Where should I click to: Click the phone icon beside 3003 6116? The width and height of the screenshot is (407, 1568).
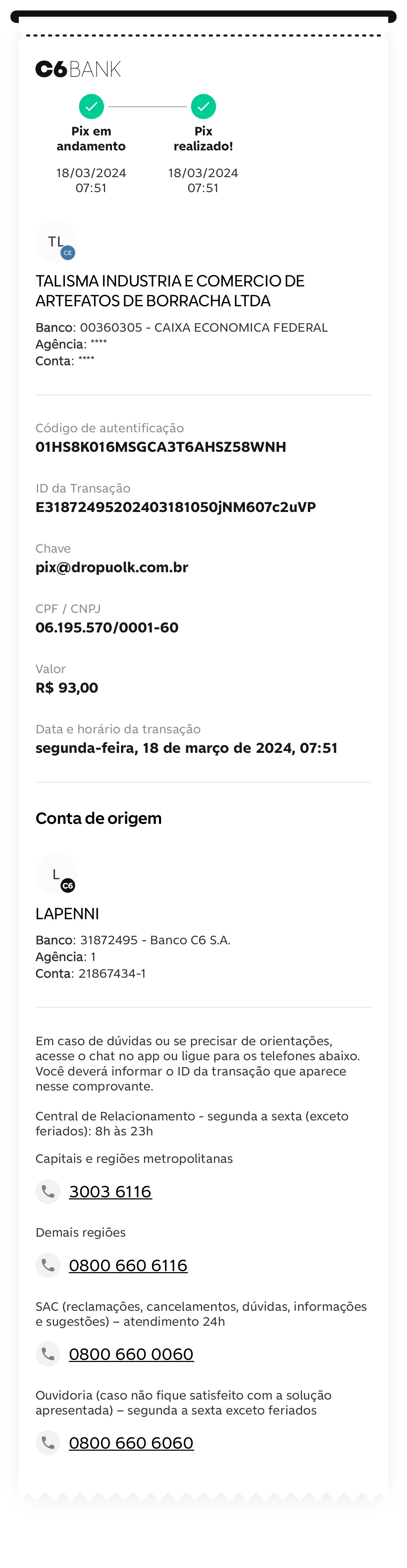(x=48, y=1191)
